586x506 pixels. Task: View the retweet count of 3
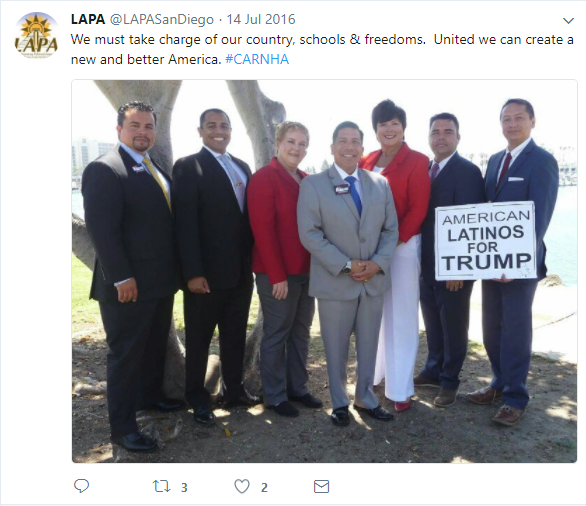point(184,487)
